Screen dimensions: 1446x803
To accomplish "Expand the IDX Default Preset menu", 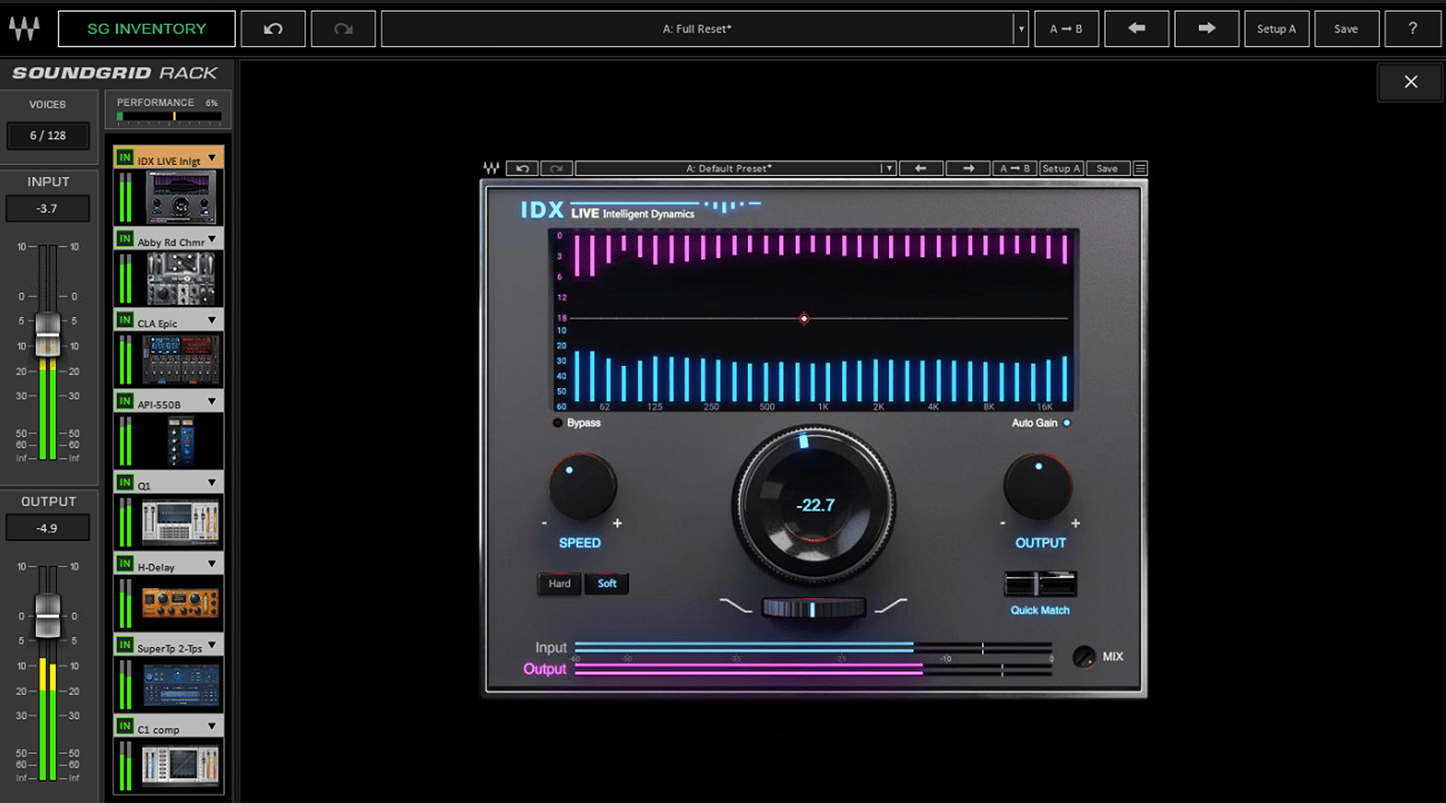I will tap(889, 168).
